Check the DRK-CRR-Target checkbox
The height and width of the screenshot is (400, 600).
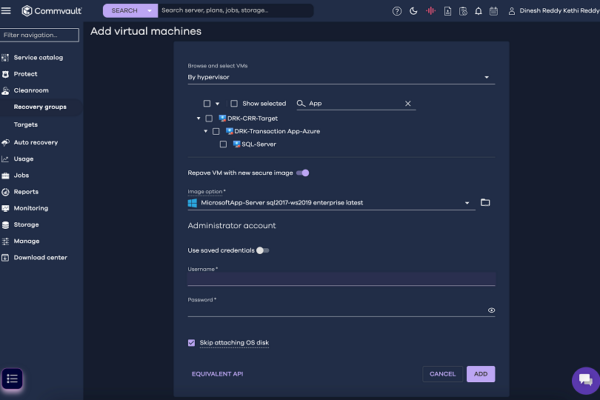pyautogui.click(x=209, y=118)
